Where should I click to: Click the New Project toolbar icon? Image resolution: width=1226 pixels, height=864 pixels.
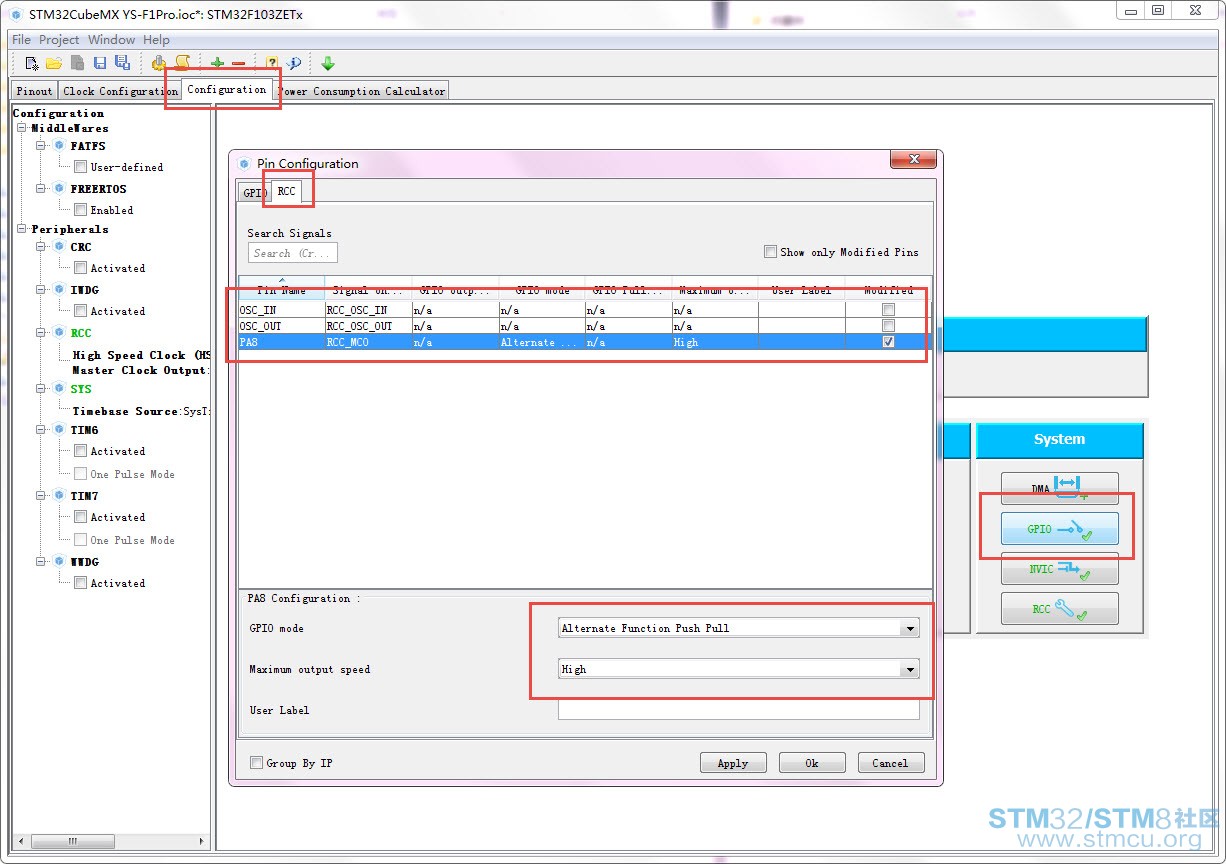(x=32, y=63)
